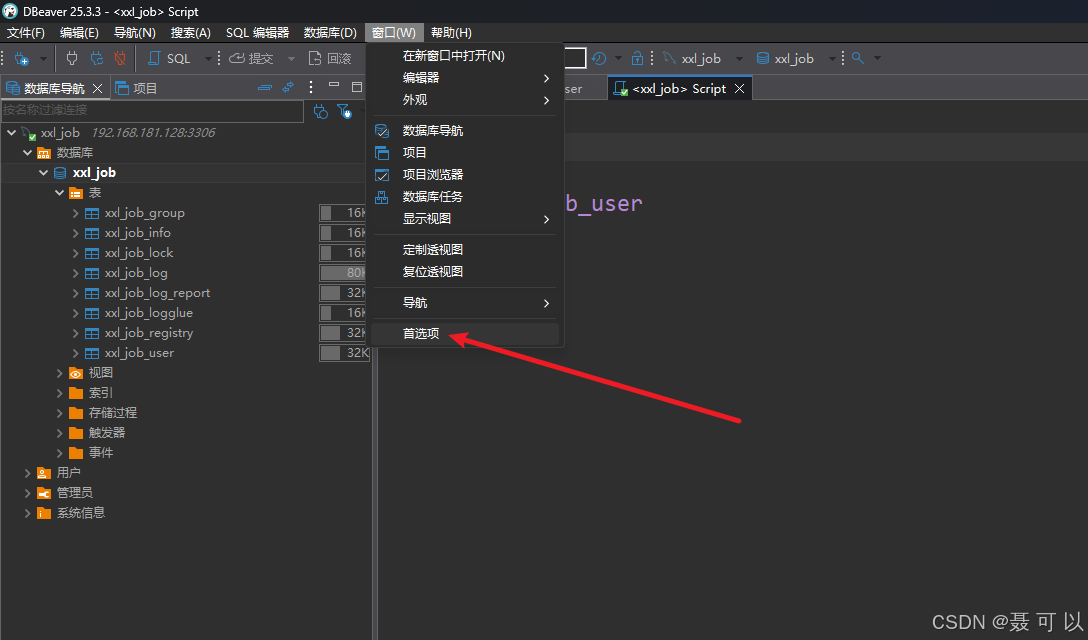This screenshot has height=640, width=1088.
Task: Open the SQL editor button
Action: click(169, 58)
